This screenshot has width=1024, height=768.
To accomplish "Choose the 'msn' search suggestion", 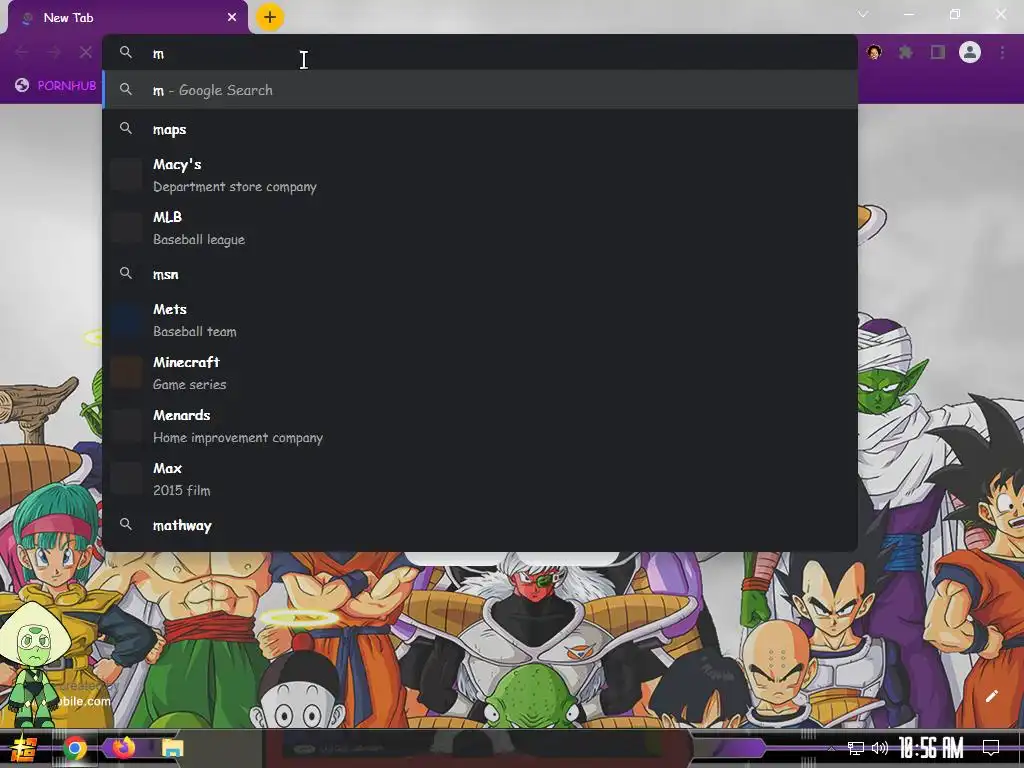I will click(x=479, y=274).
